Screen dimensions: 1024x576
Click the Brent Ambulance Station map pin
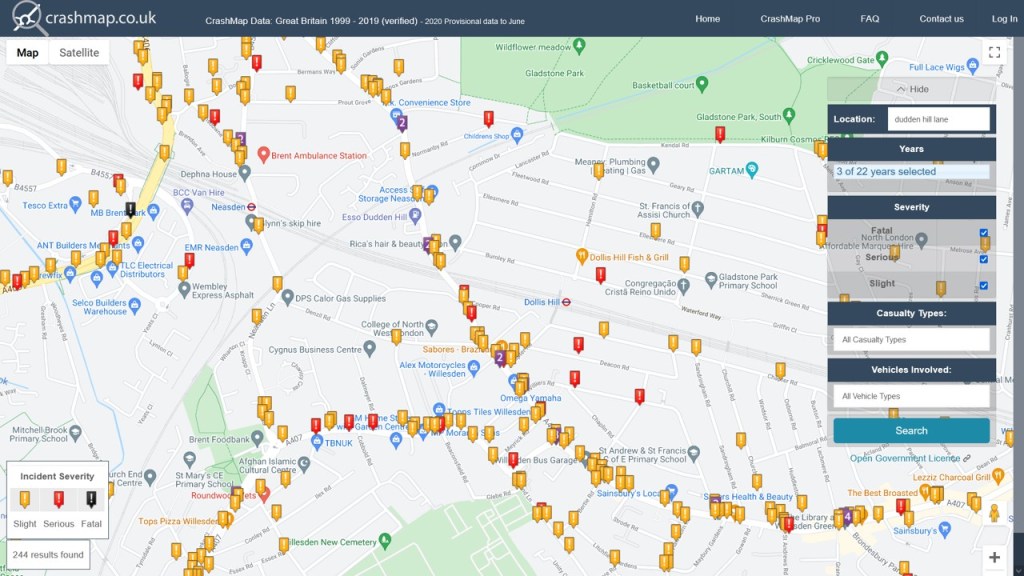264,155
